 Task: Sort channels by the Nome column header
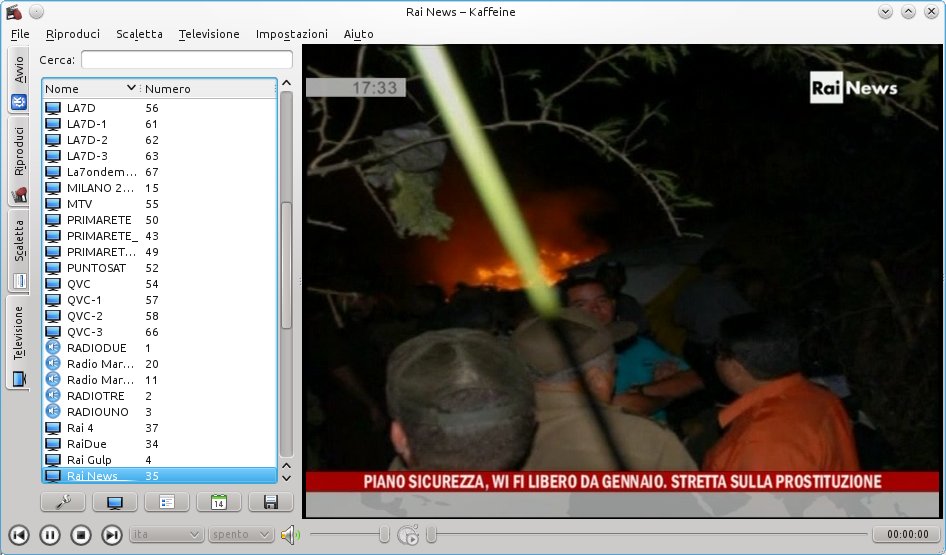tap(90, 89)
